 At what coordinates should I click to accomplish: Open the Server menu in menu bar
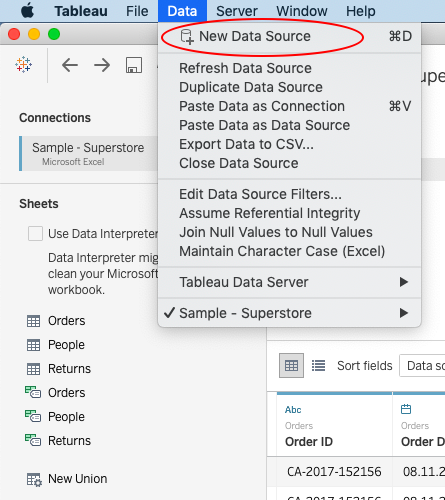[x=237, y=11]
